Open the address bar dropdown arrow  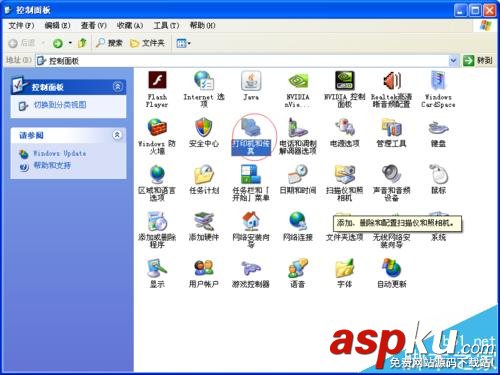(x=453, y=61)
